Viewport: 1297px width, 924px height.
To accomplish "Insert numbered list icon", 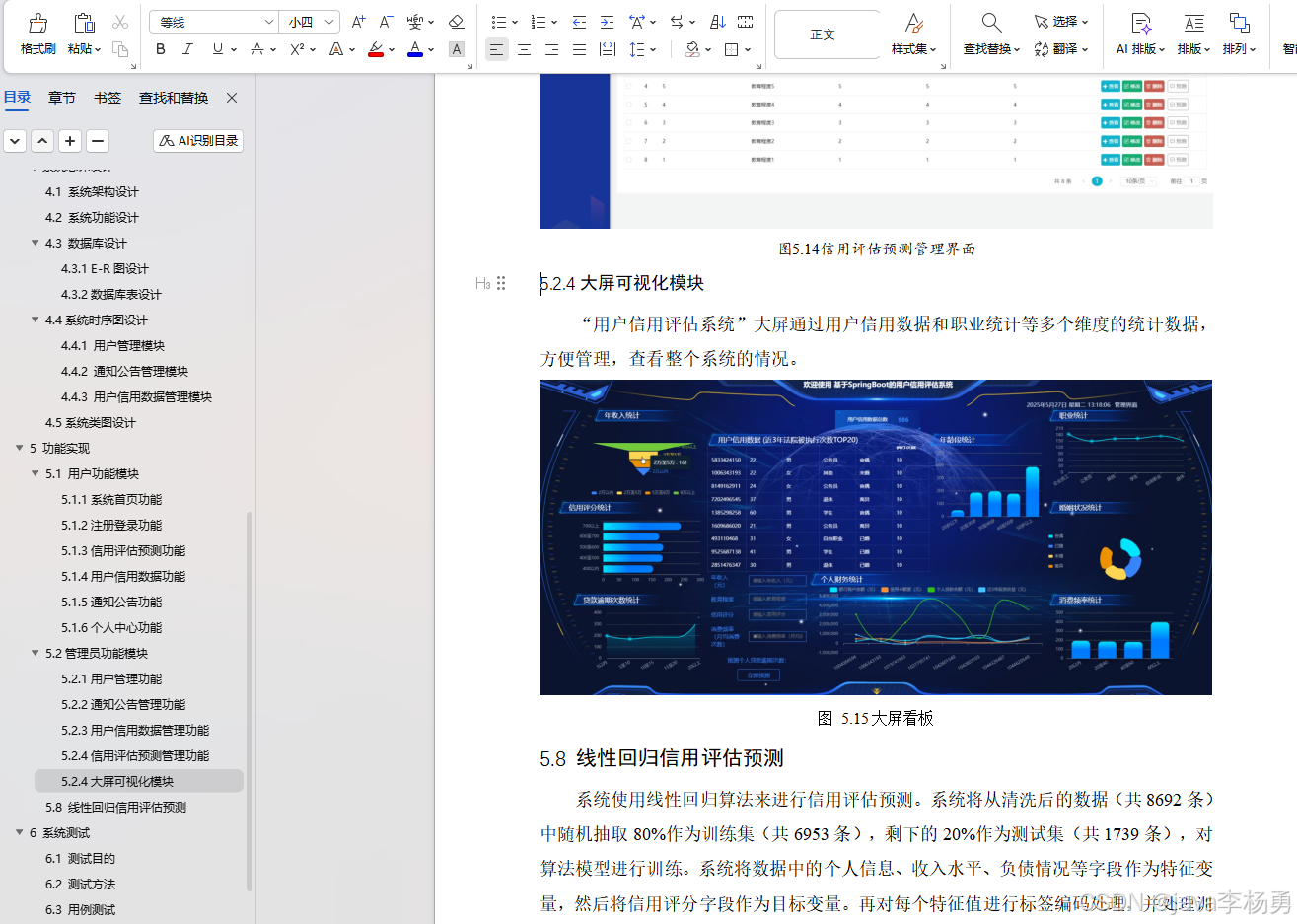I will tap(539, 22).
